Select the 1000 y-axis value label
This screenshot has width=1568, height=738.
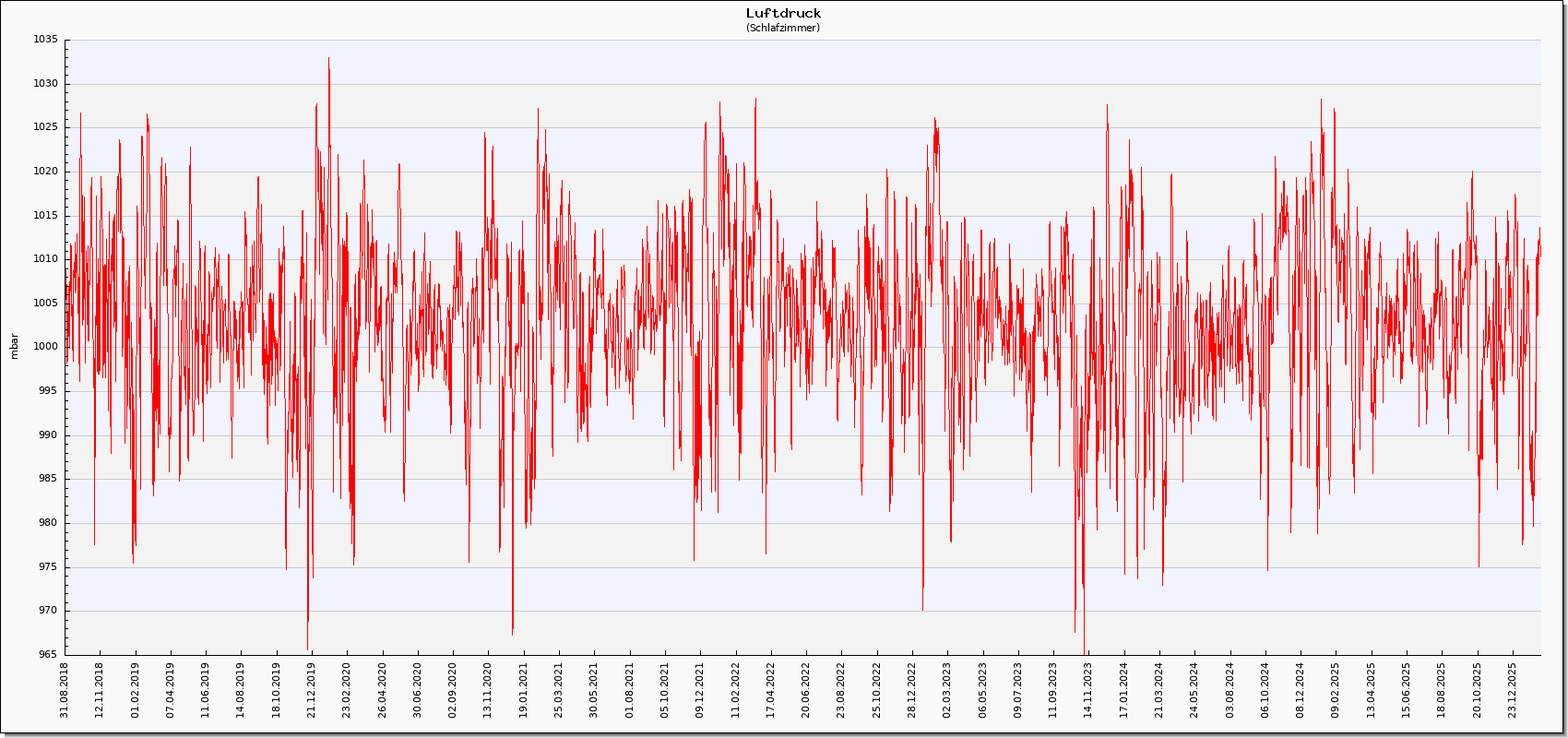point(45,347)
